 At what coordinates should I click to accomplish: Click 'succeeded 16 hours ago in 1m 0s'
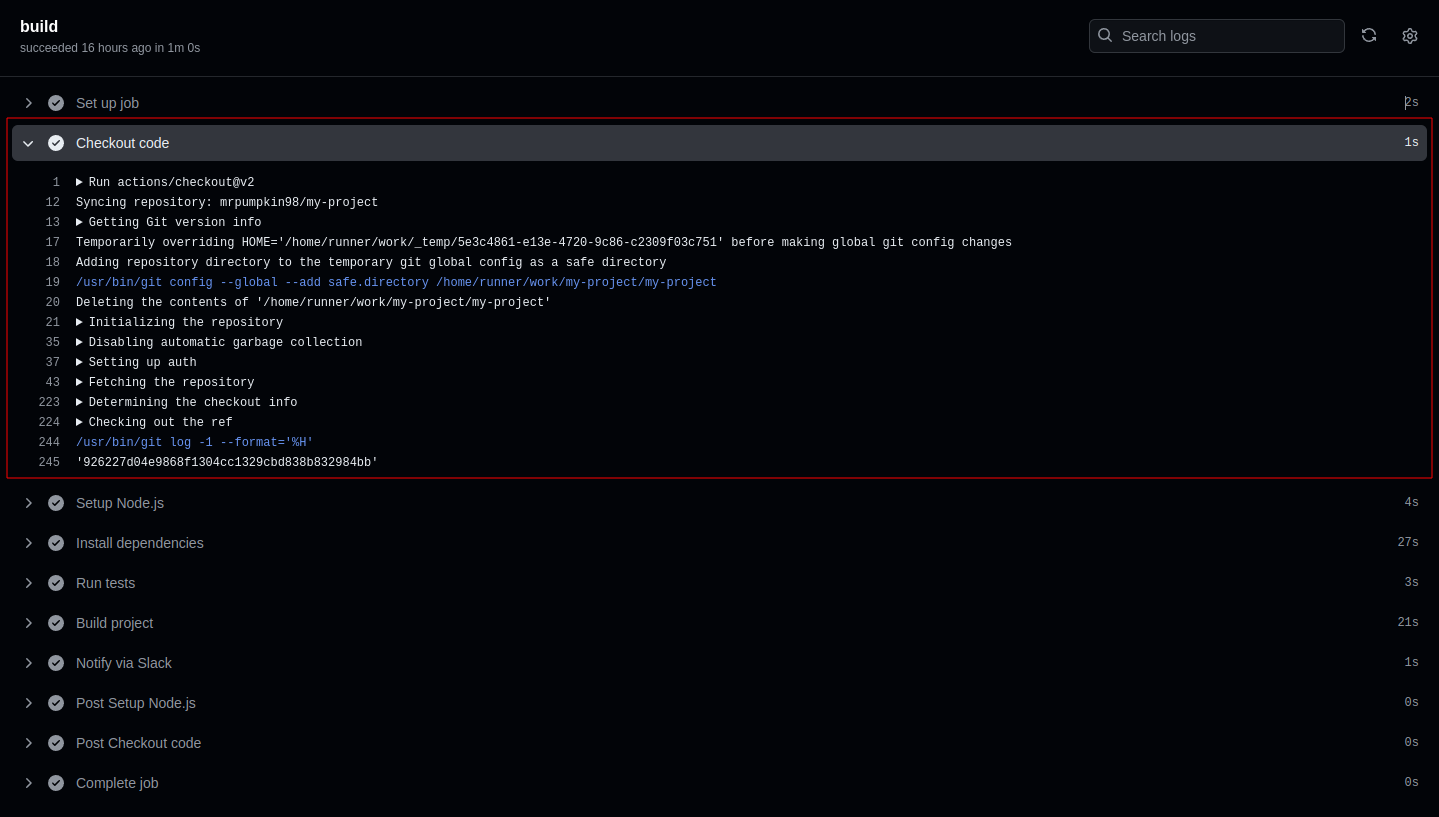(x=110, y=48)
